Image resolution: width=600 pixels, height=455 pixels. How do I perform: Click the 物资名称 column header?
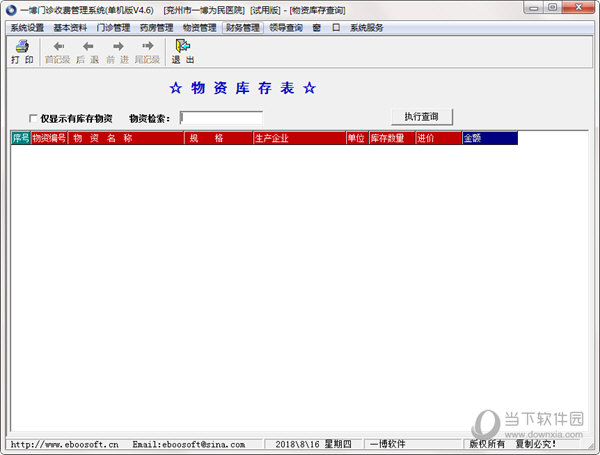[x=126, y=138]
